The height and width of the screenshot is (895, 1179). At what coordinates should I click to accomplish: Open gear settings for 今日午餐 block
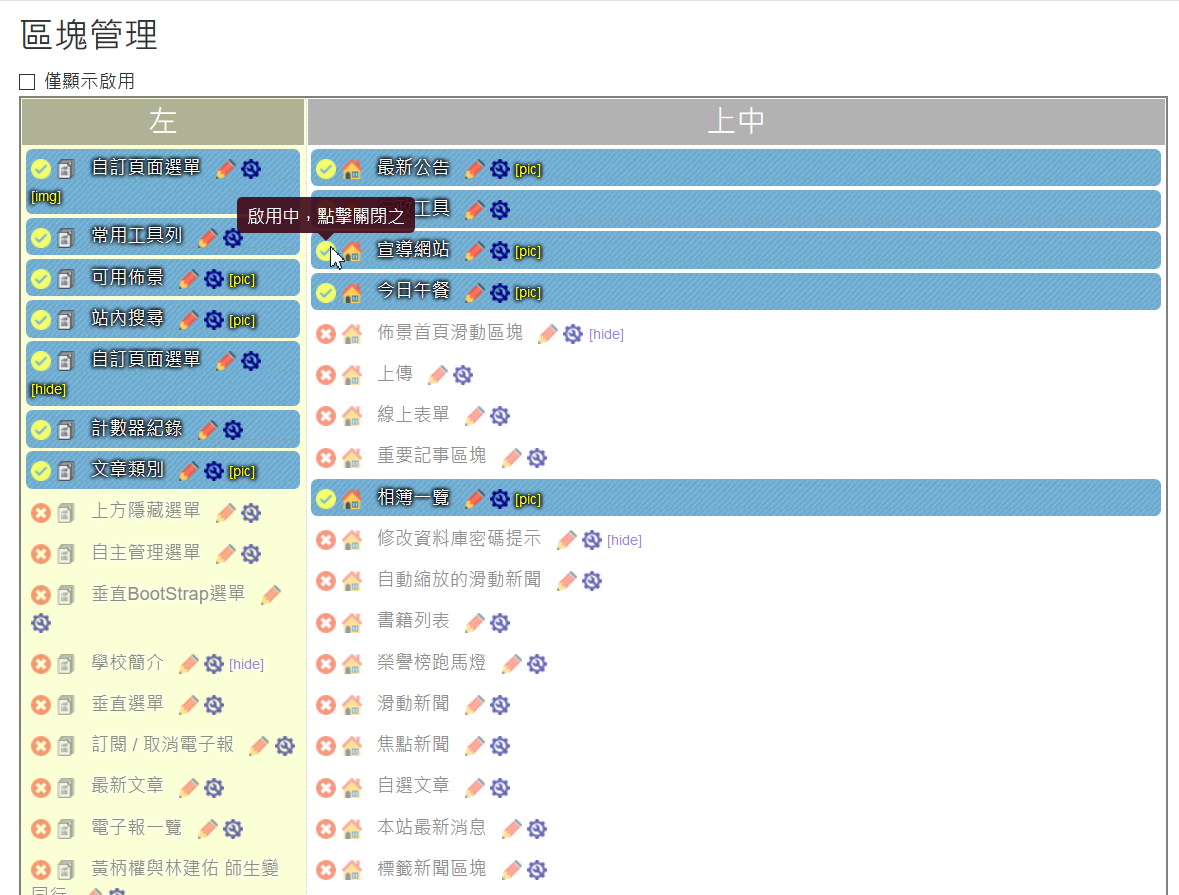(500, 293)
